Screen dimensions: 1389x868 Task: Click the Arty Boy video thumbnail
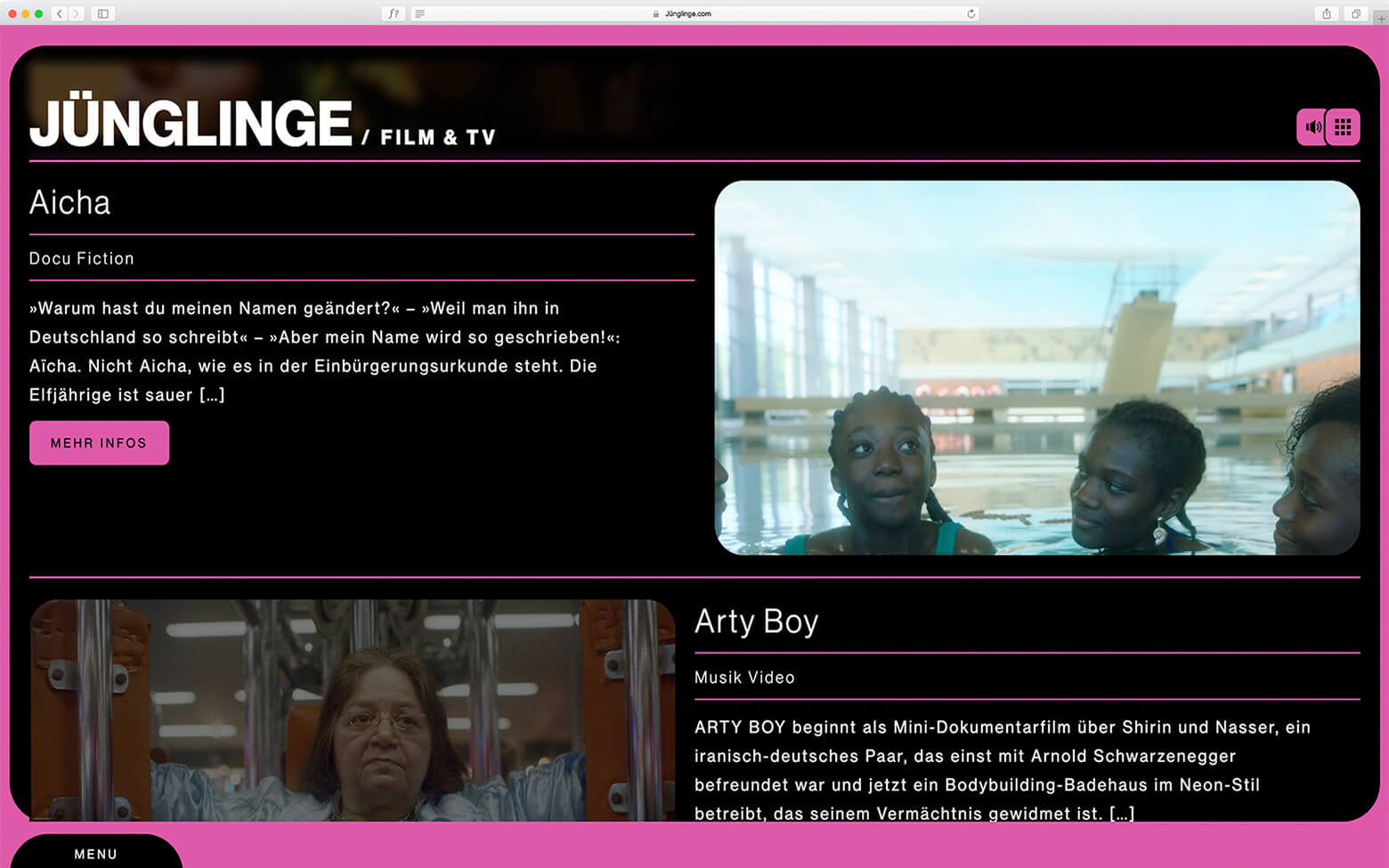coord(353,710)
